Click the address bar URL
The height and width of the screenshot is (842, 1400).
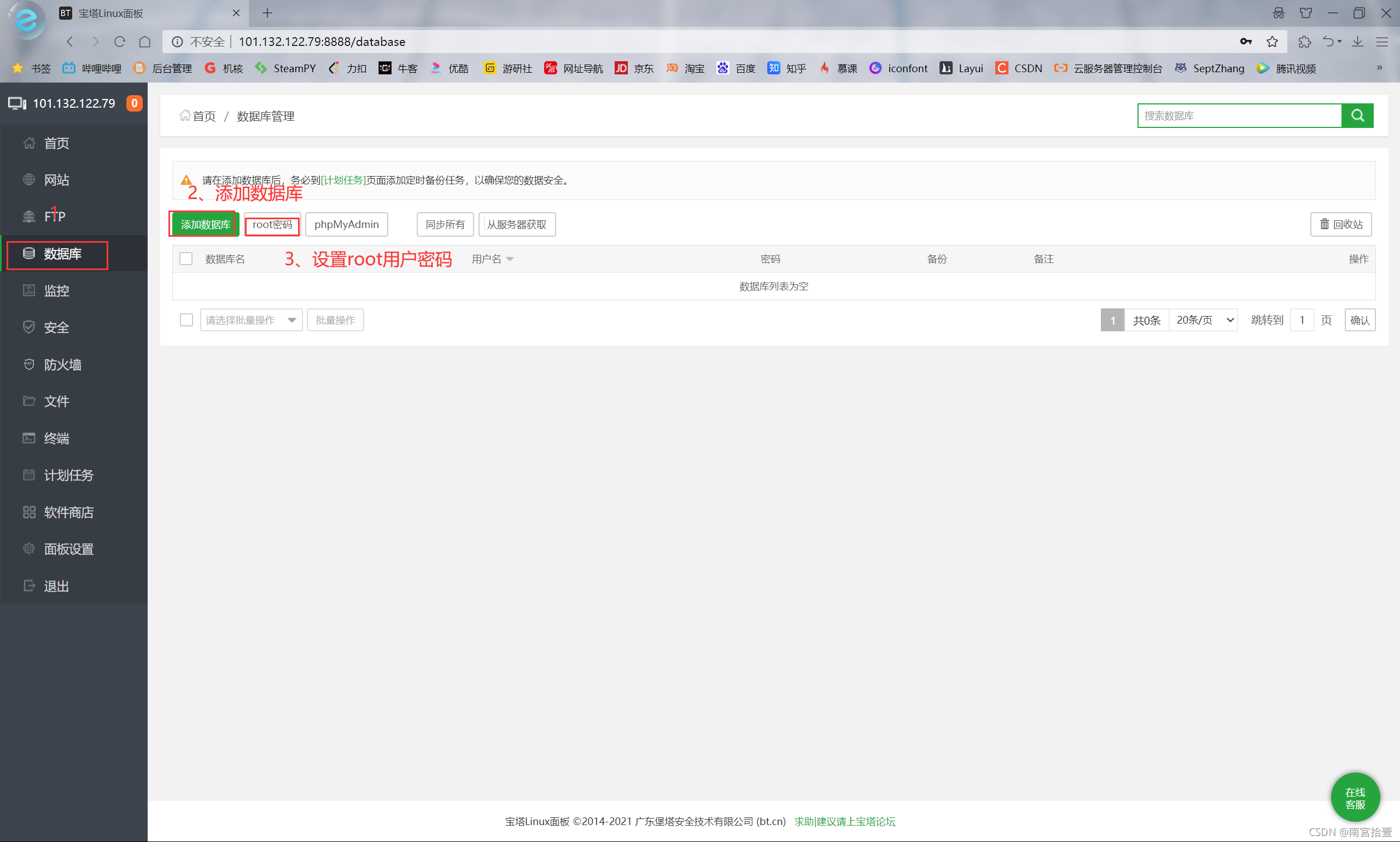click(322, 42)
